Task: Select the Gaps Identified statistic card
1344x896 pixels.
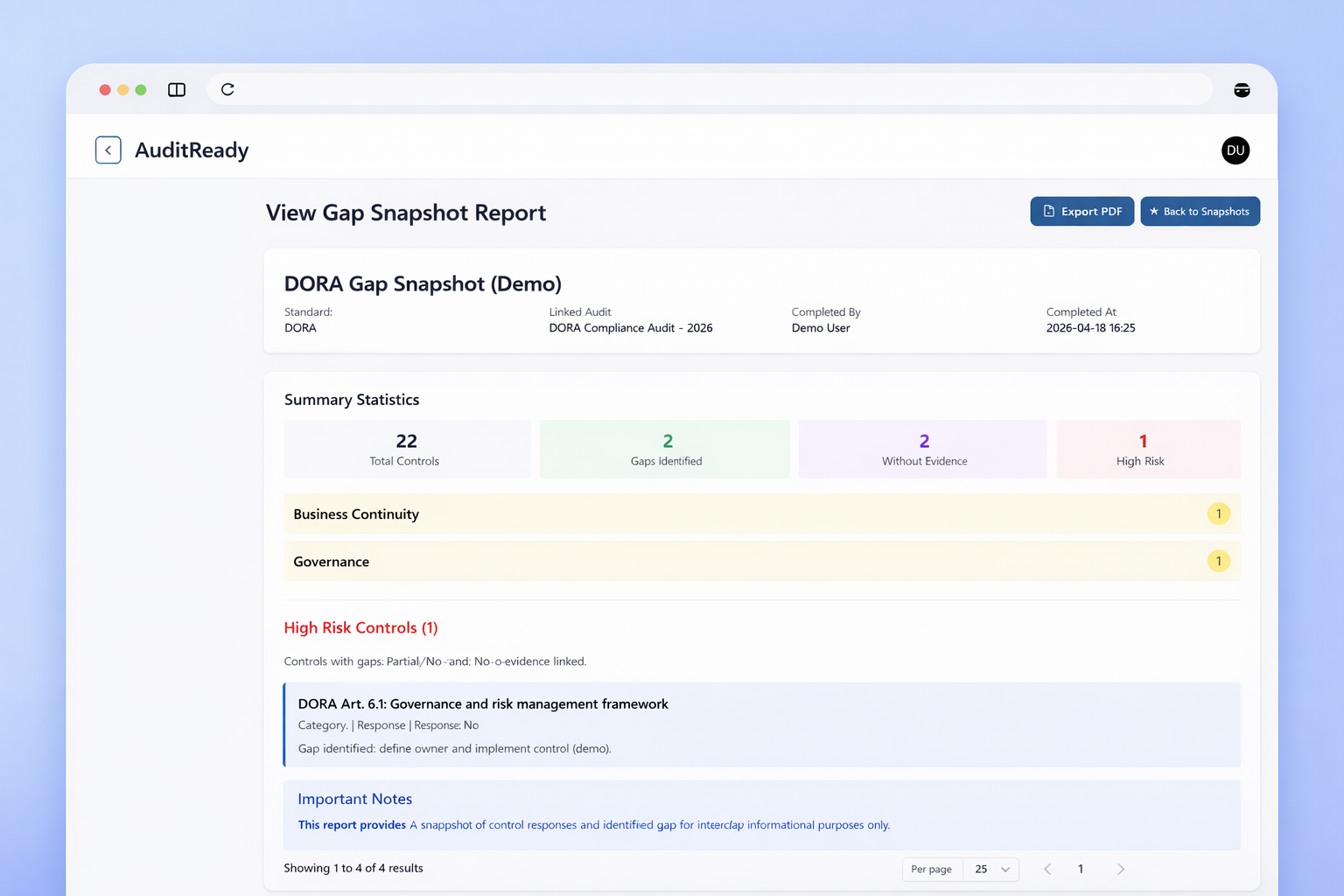Action: pyautogui.click(x=665, y=450)
